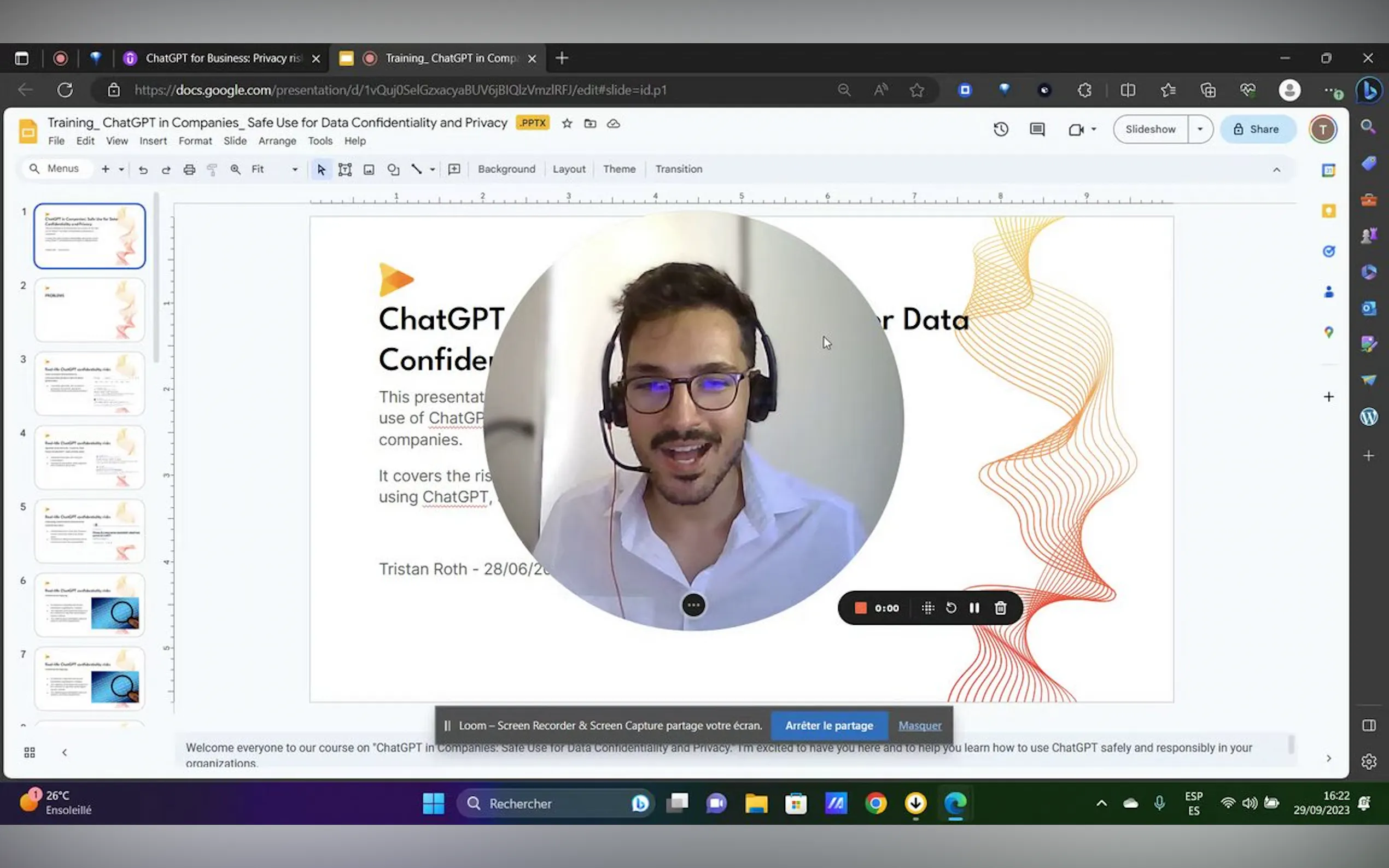Delete the Loom recording with trash icon
The image size is (1389, 868).
[1000, 608]
